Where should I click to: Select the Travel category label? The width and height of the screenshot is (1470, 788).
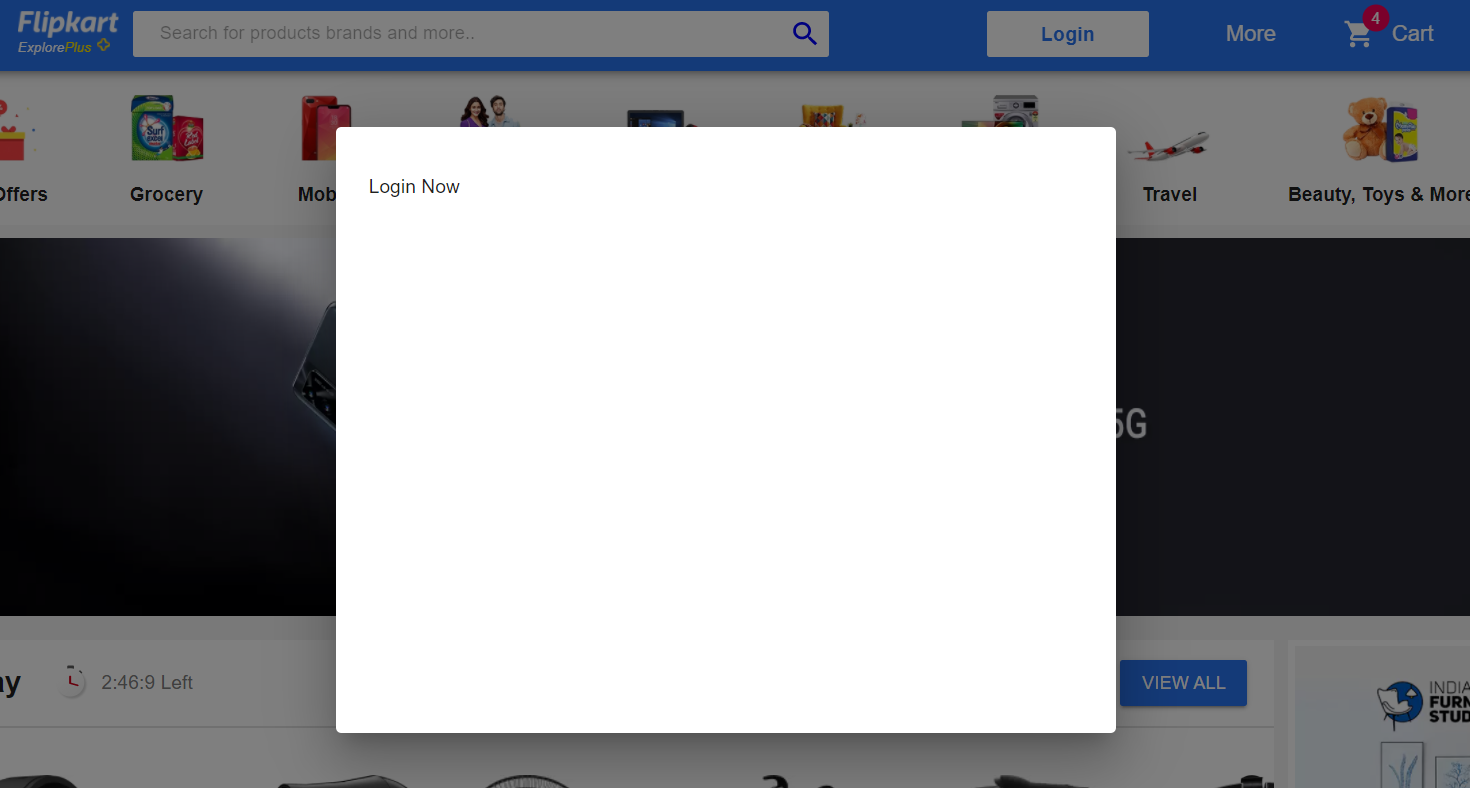(x=1170, y=195)
